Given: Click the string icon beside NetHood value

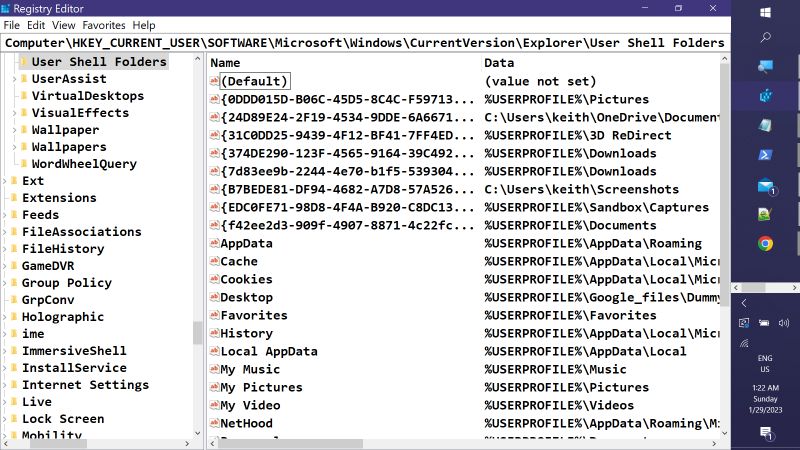Looking at the screenshot, I should (x=214, y=423).
